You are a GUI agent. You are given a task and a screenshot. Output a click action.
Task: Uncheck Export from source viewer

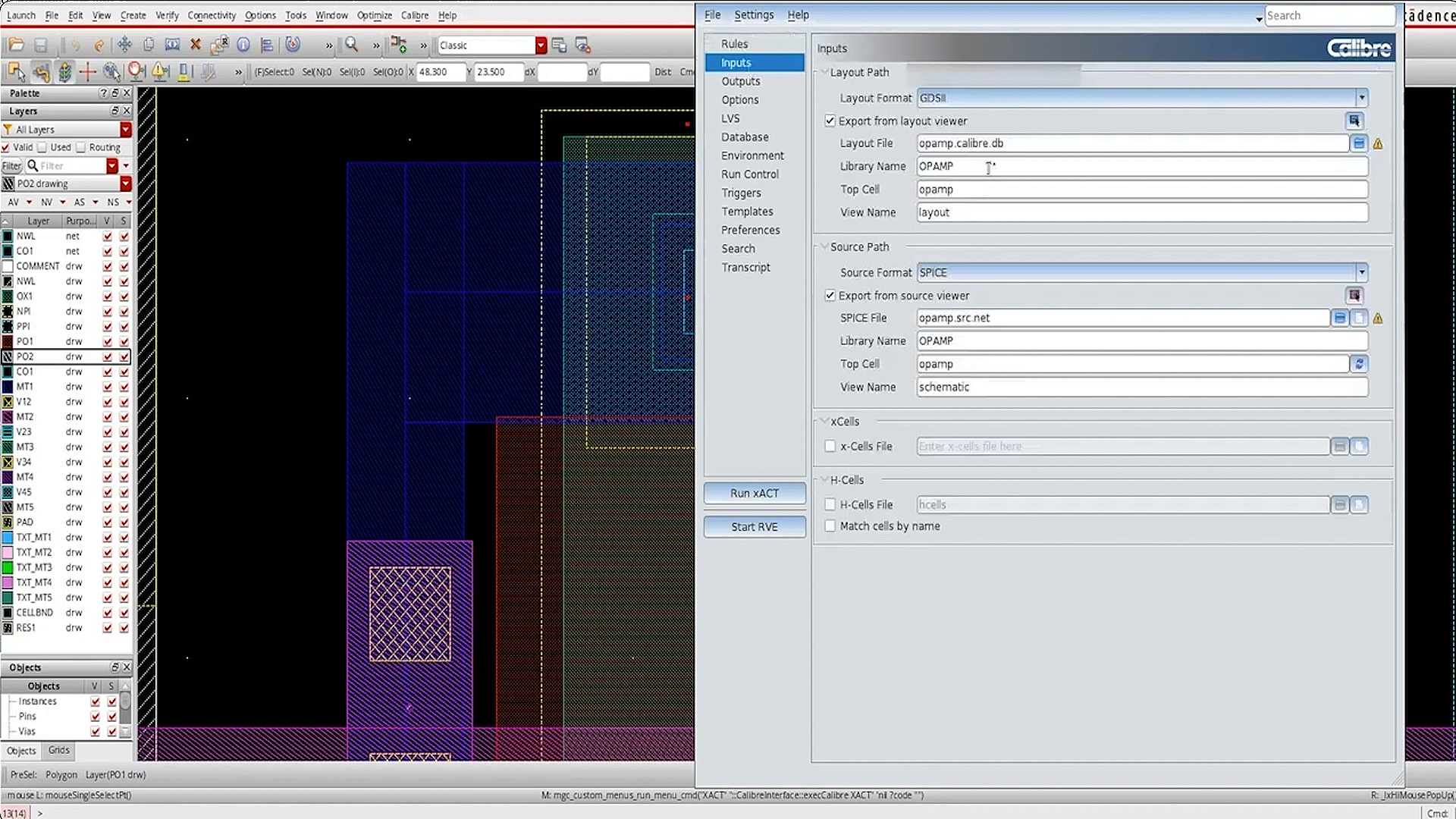point(830,296)
